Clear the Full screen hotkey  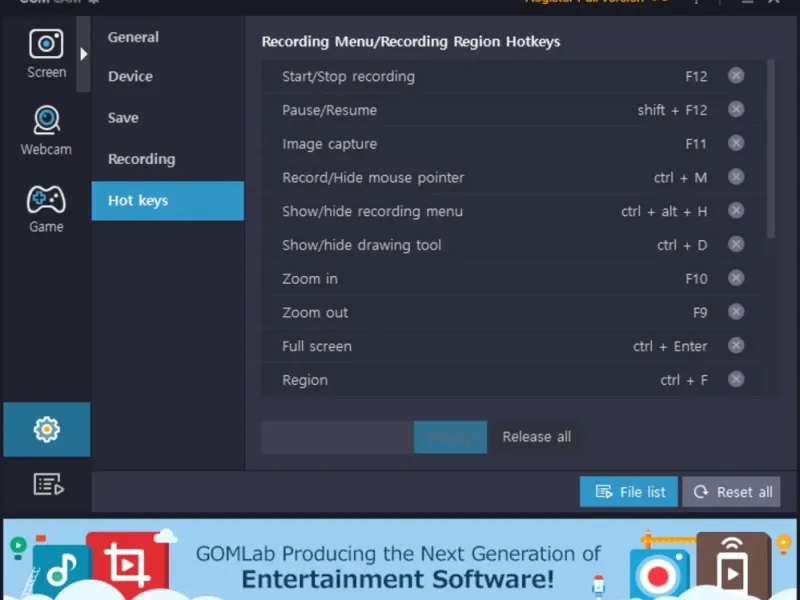pyautogui.click(x=736, y=346)
